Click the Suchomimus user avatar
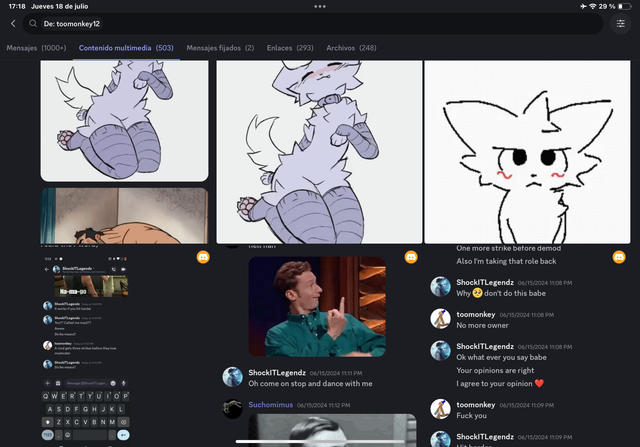Image resolution: width=640 pixels, height=447 pixels. point(233,409)
